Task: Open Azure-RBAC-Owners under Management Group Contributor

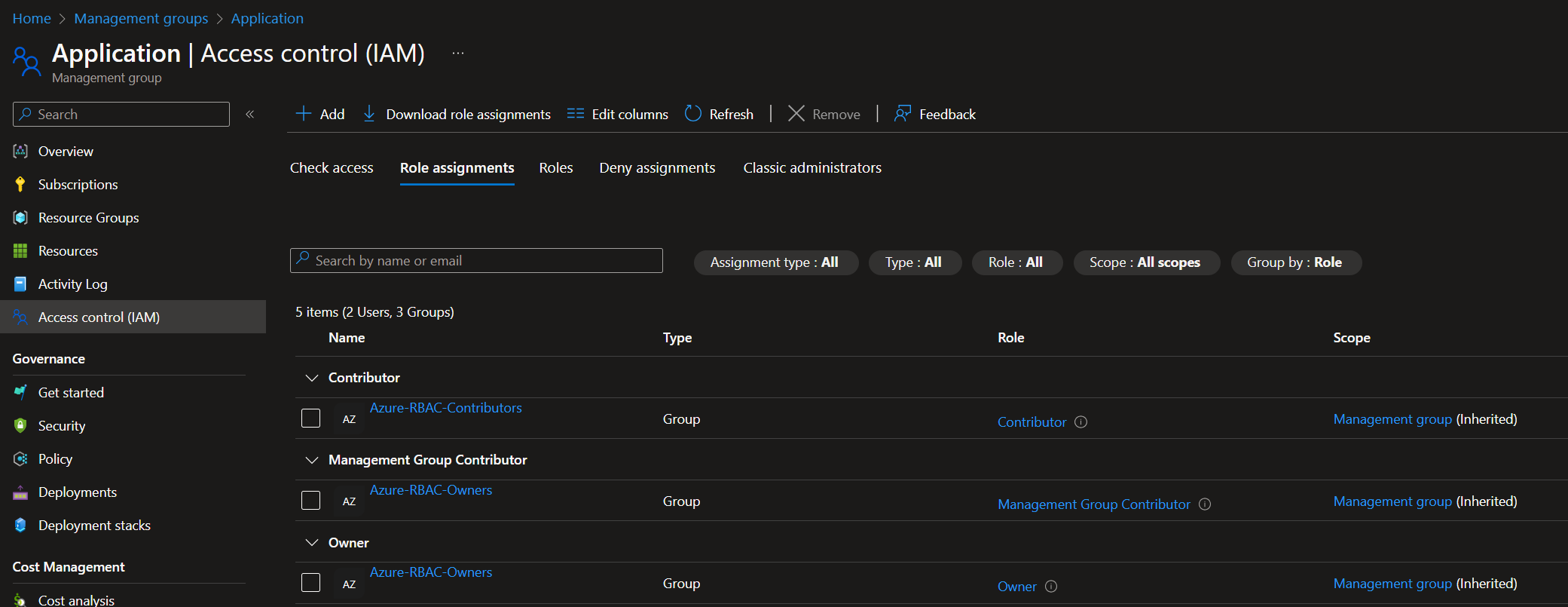Action: tap(430, 490)
